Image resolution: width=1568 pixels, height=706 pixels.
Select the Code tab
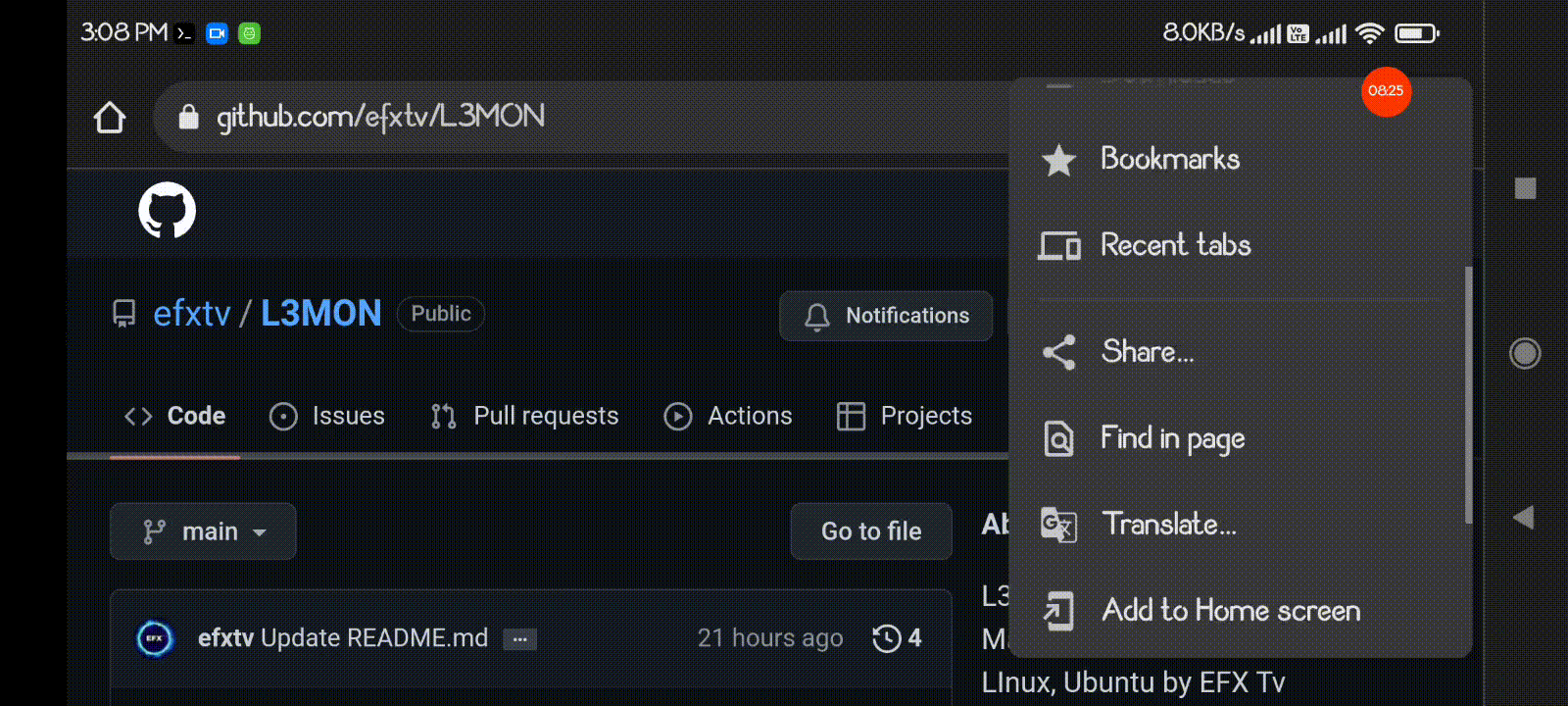pyautogui.click(x=174, y=416)
